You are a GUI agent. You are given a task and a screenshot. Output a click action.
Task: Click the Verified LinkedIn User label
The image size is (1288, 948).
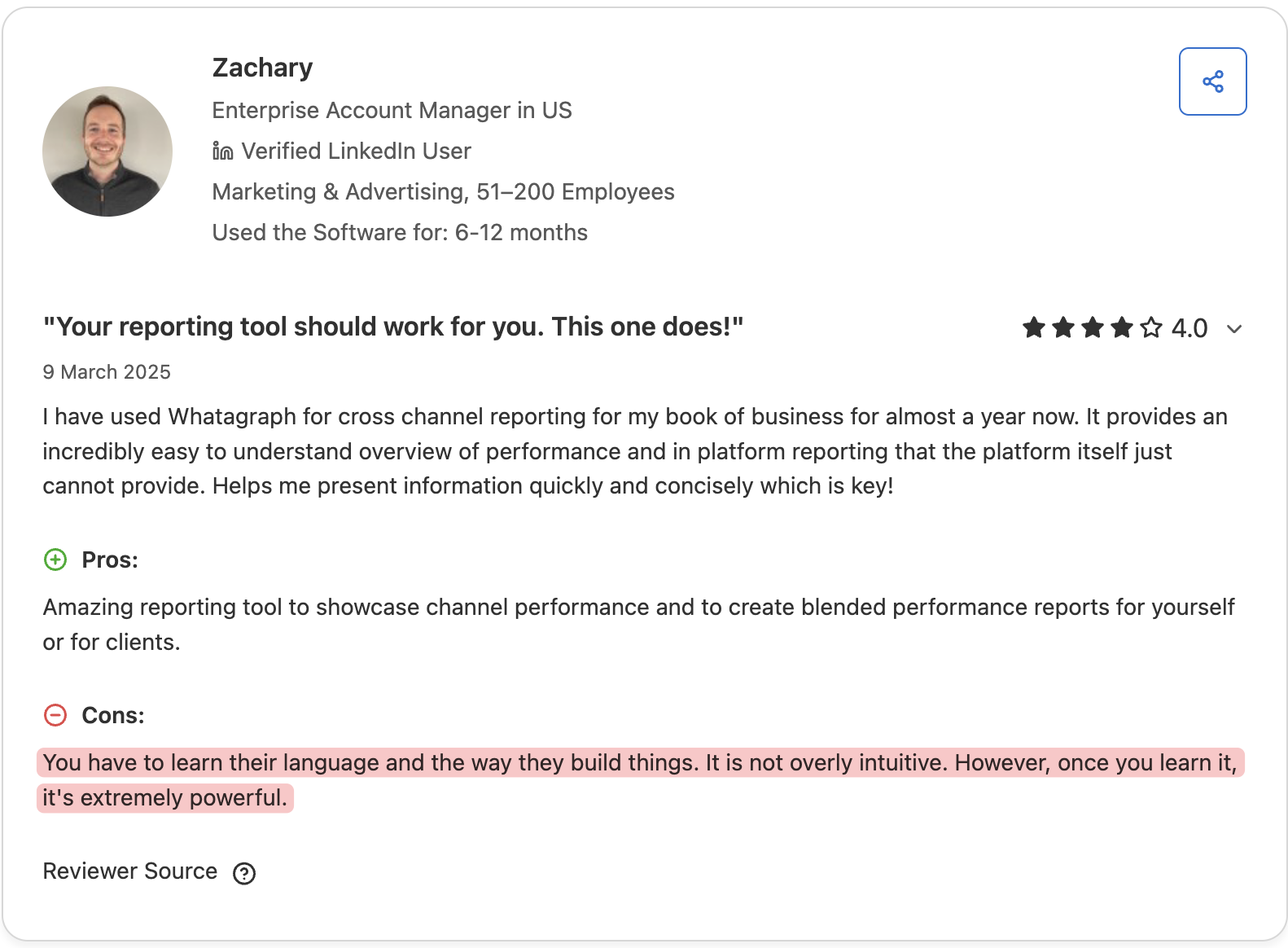click(357, 151)
